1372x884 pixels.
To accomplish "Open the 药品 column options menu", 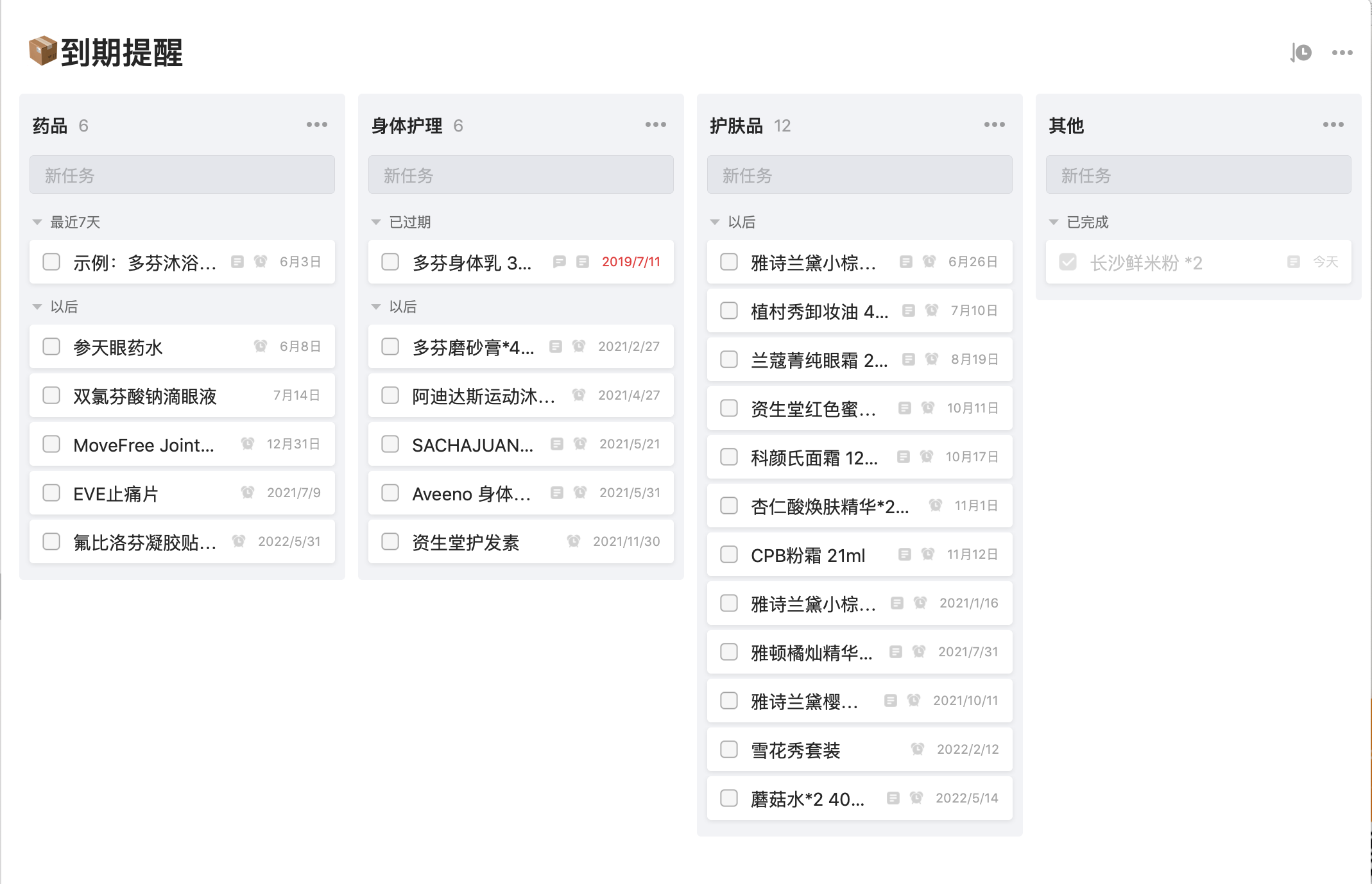I will pos(317,124).
